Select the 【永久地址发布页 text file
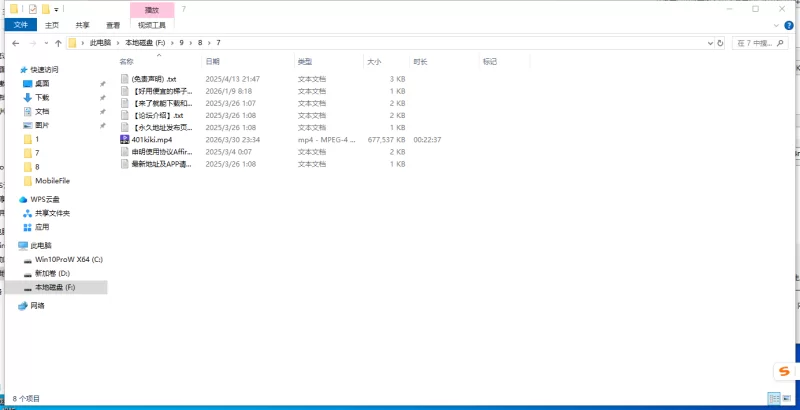 tap(161, 128)
